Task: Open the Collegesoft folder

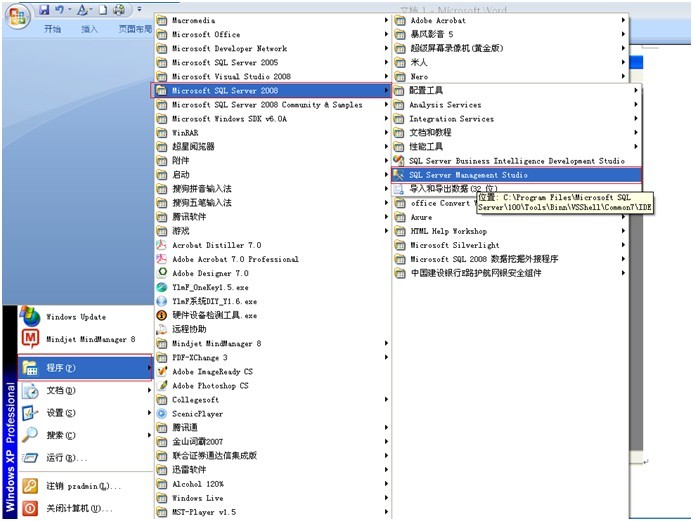Action: pyautogui.click(x=272, y=399)
